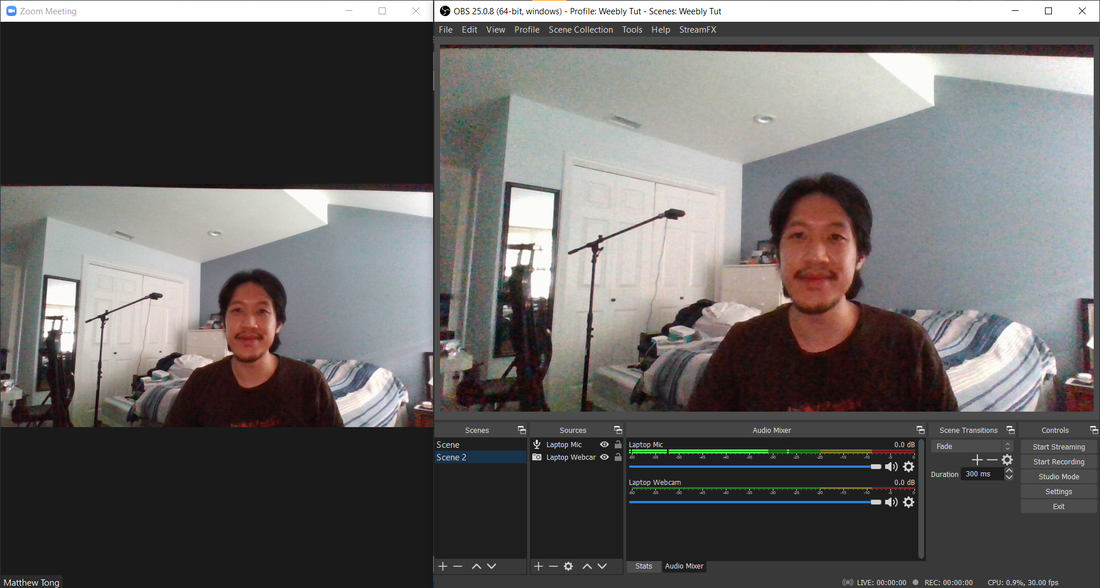Screen dimensions: 1100x588
Task: Open the StreamFX menu
Action: [x=697, y=30]
